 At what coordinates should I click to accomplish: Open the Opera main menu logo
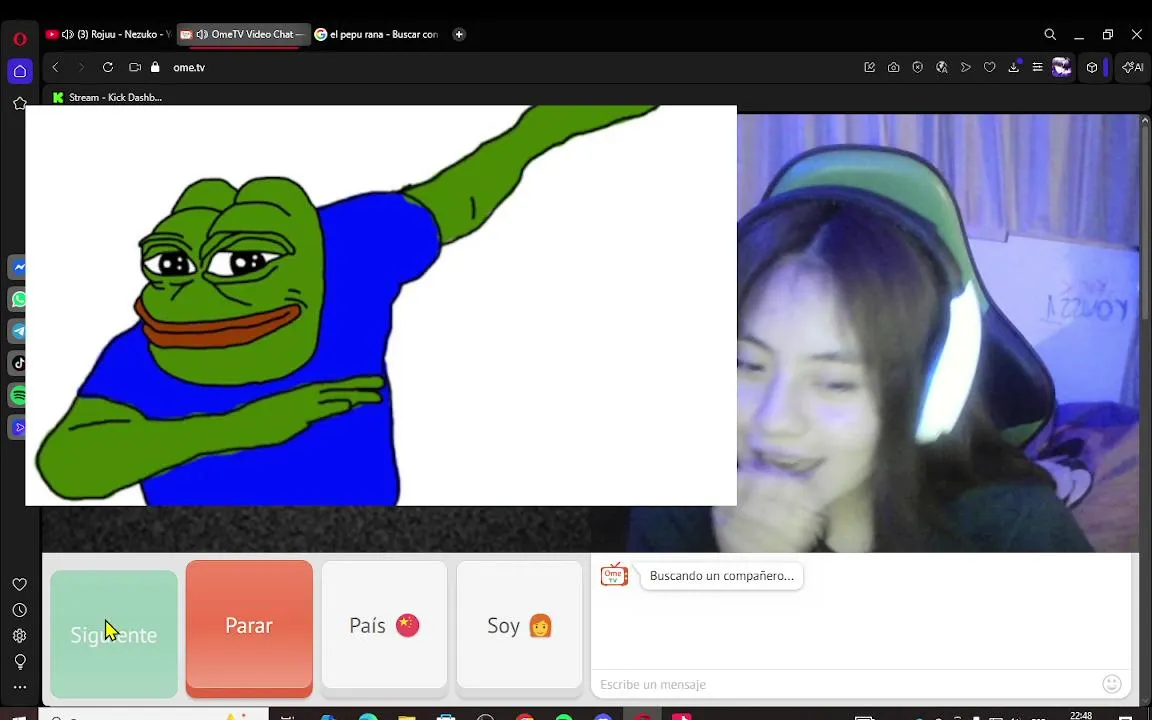click(20, 39)
